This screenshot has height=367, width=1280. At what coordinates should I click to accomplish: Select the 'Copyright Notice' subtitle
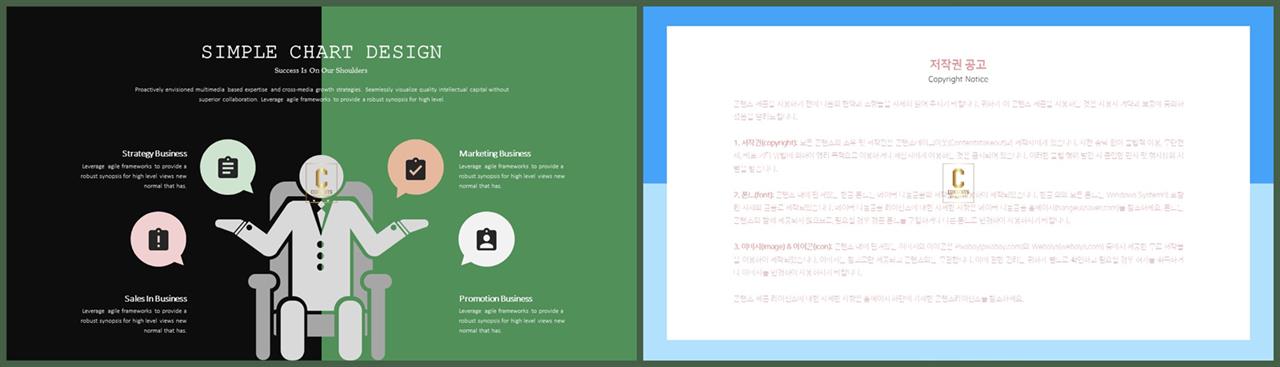tap(958, 79)
